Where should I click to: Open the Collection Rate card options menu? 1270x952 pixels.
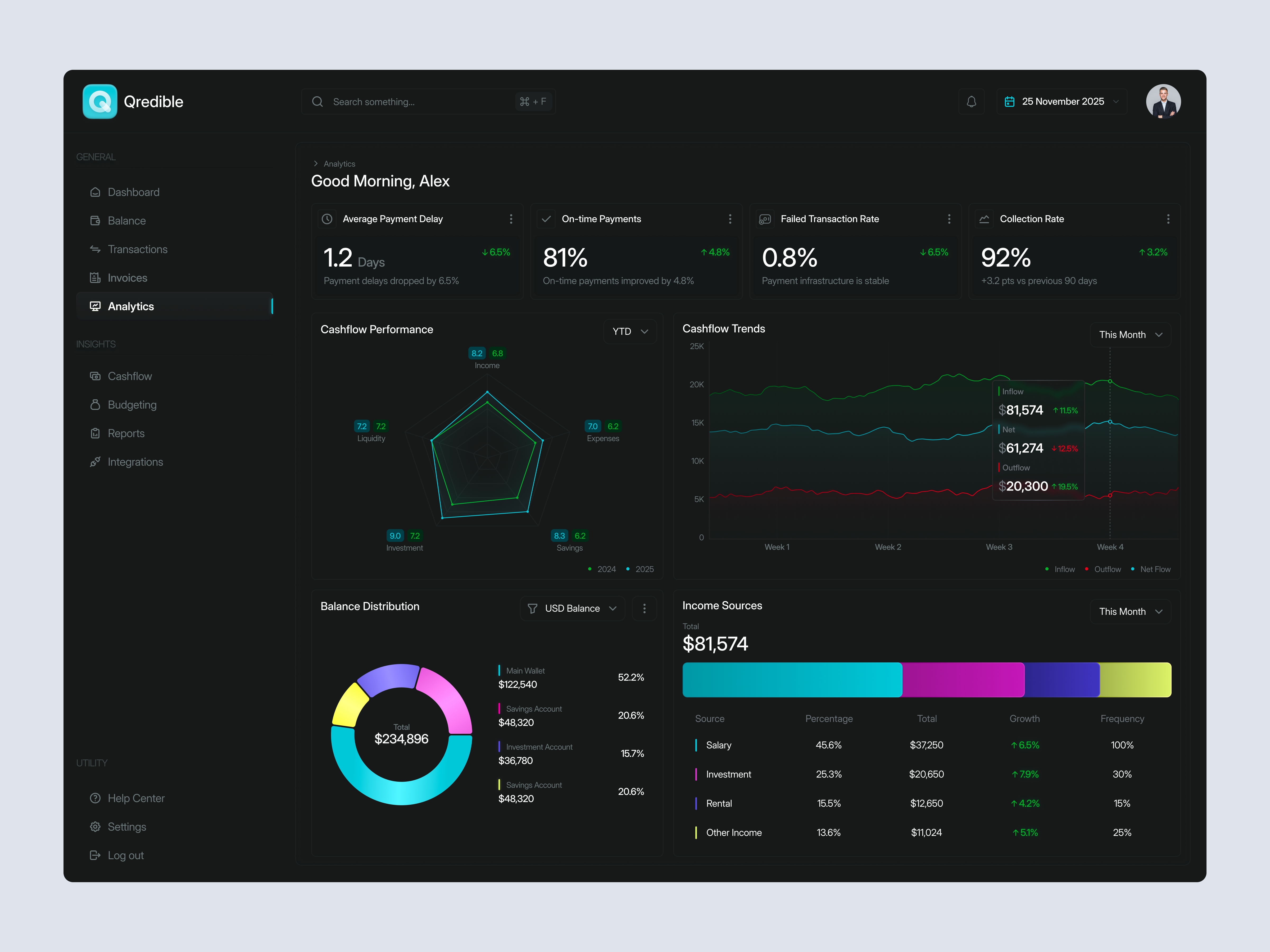[1168, 219]
